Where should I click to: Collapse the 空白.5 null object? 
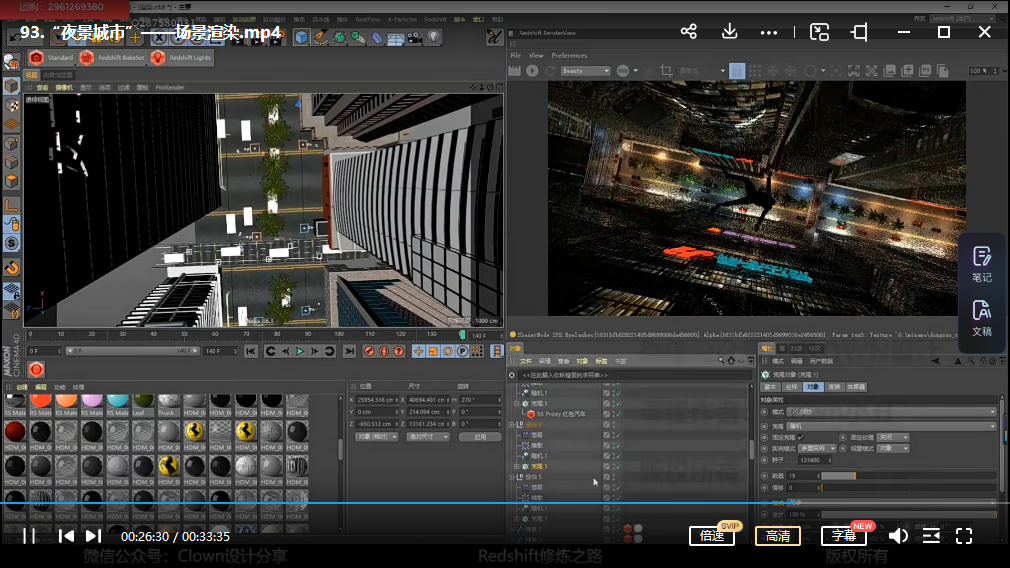(x=512, y=477)
